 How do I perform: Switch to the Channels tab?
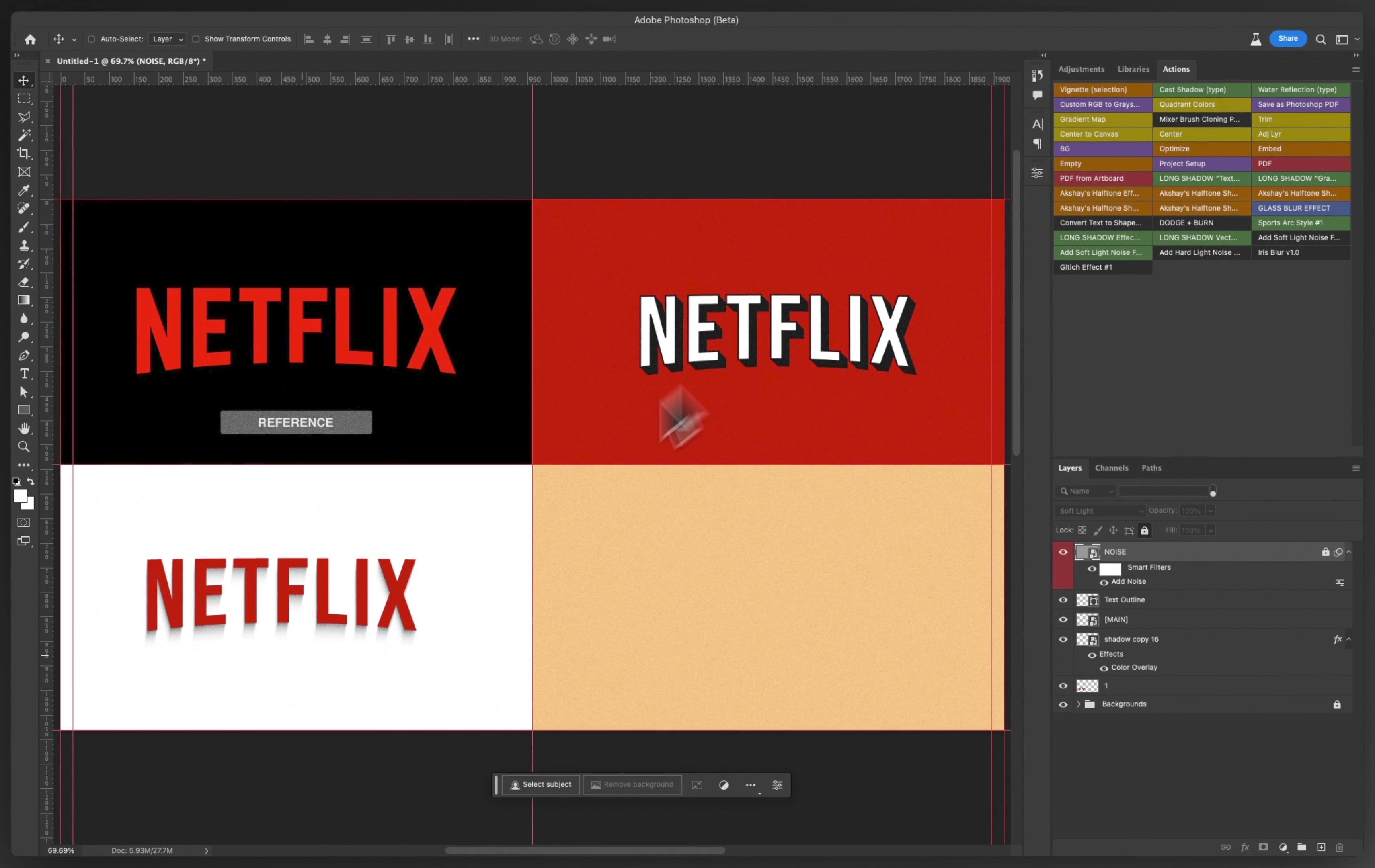1111,468
